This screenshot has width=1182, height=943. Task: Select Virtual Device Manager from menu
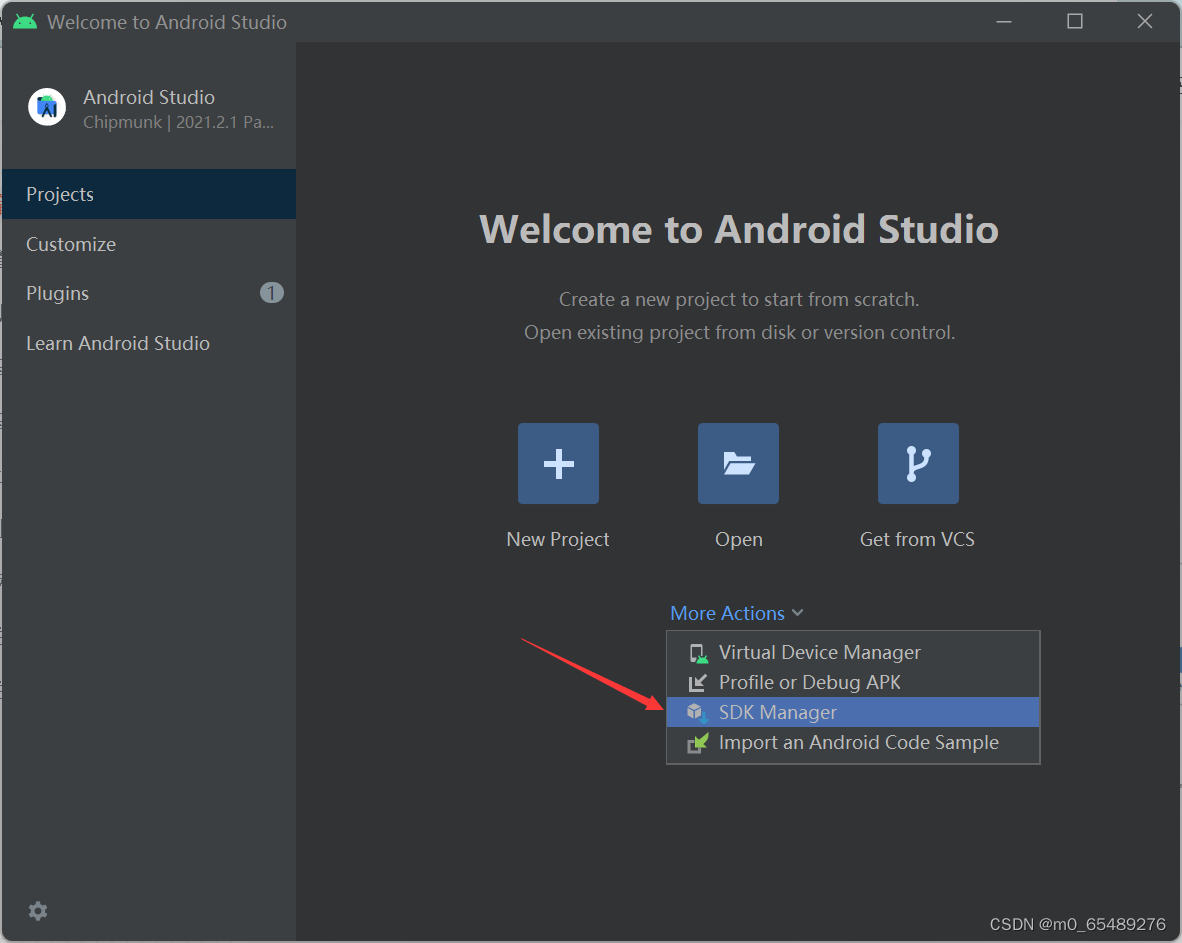pos(853,653)
